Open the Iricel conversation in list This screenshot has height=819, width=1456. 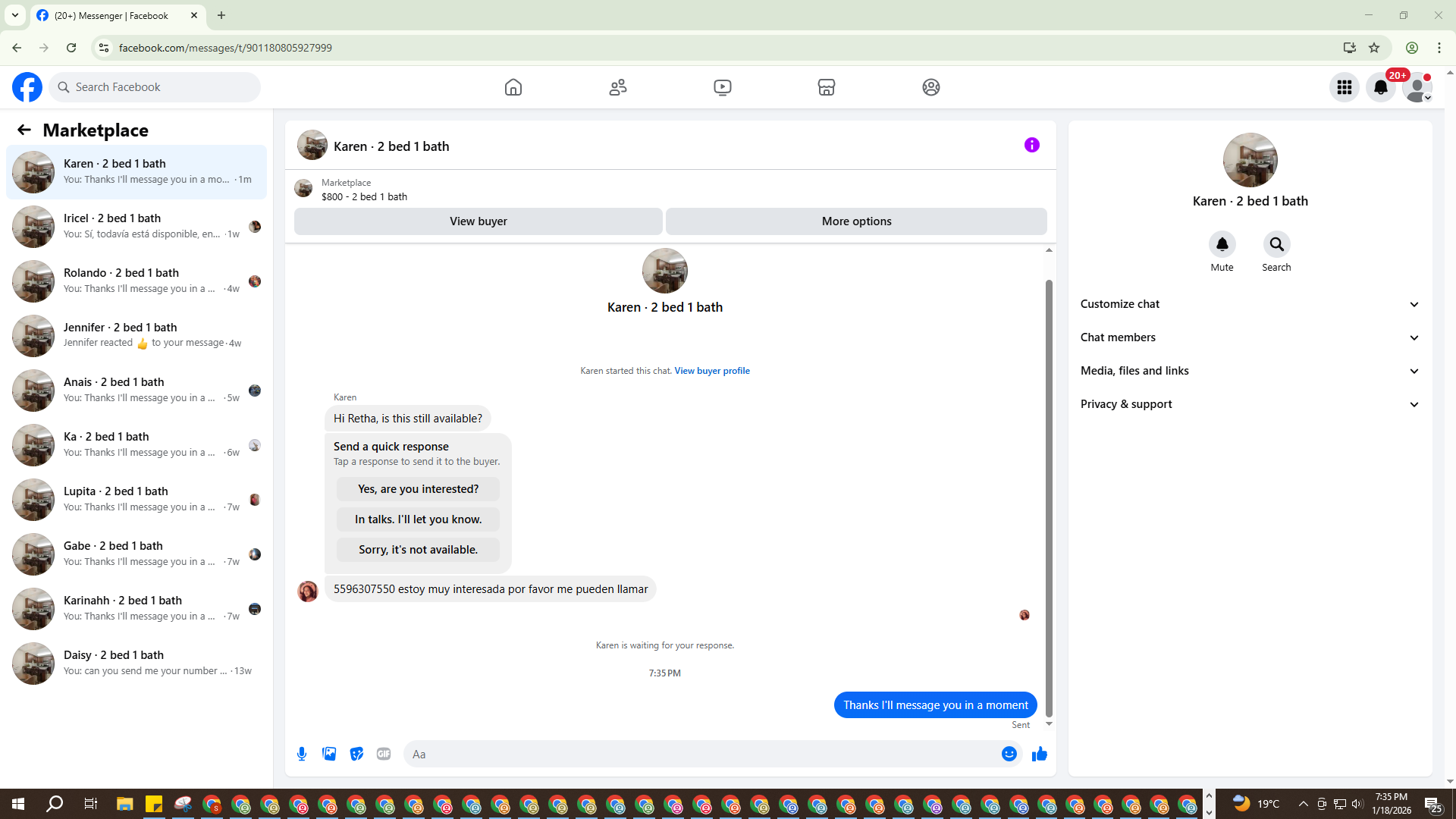point(136,226)
